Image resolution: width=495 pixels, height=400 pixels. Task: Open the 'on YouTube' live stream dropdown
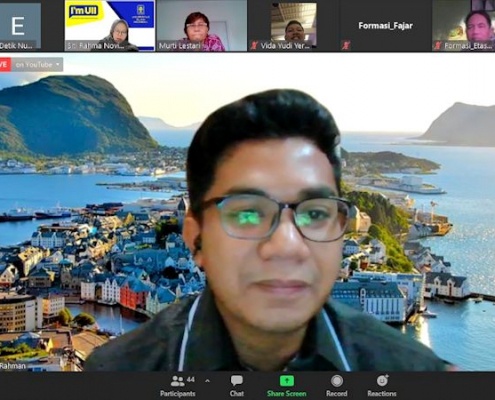(37, 65)
